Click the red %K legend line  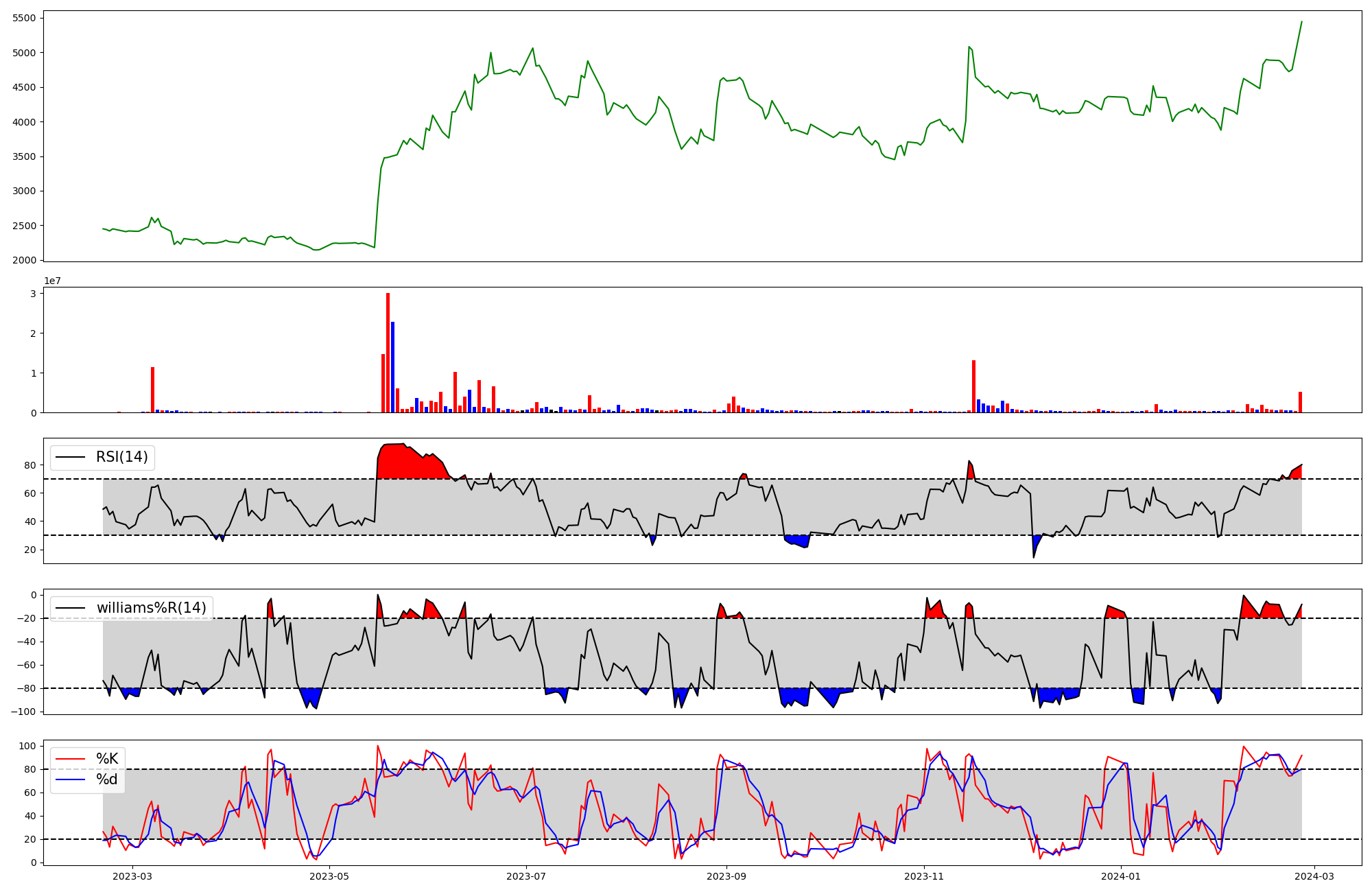[x=70, y=759]
